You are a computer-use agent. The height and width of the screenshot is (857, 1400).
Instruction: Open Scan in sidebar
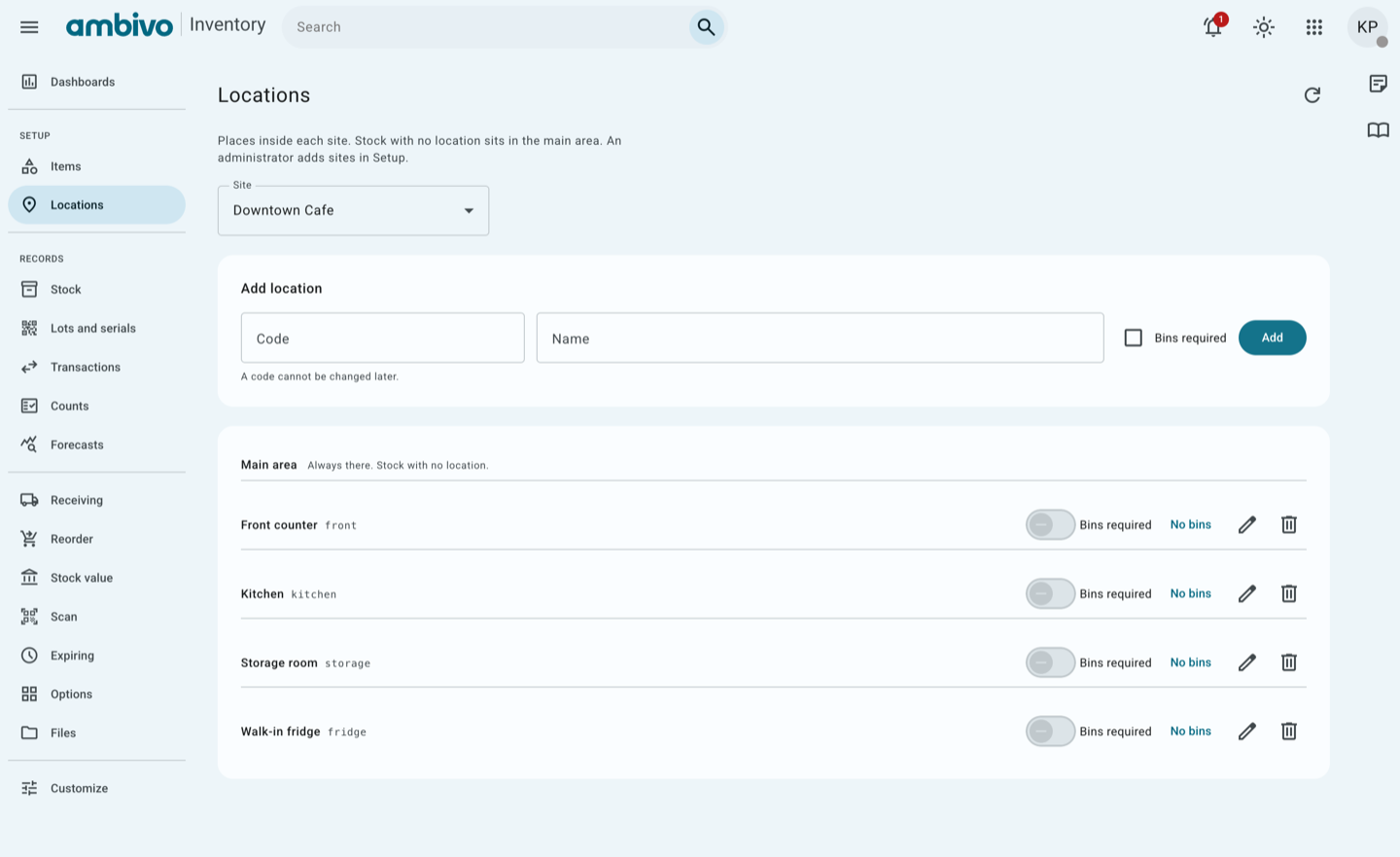96,617
